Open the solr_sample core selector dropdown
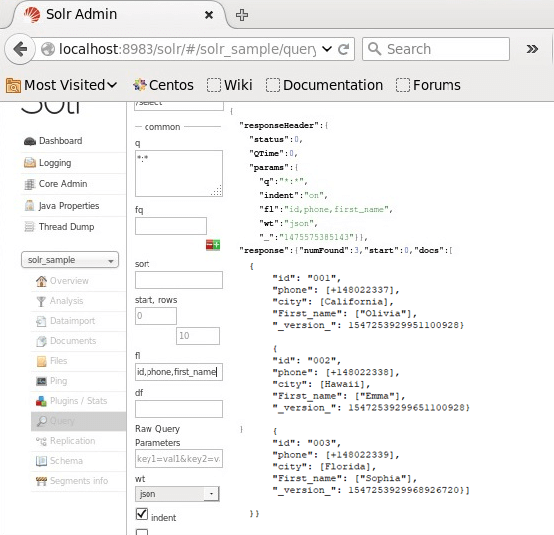This screenshot has width=554, height=535. click(70, 260)
